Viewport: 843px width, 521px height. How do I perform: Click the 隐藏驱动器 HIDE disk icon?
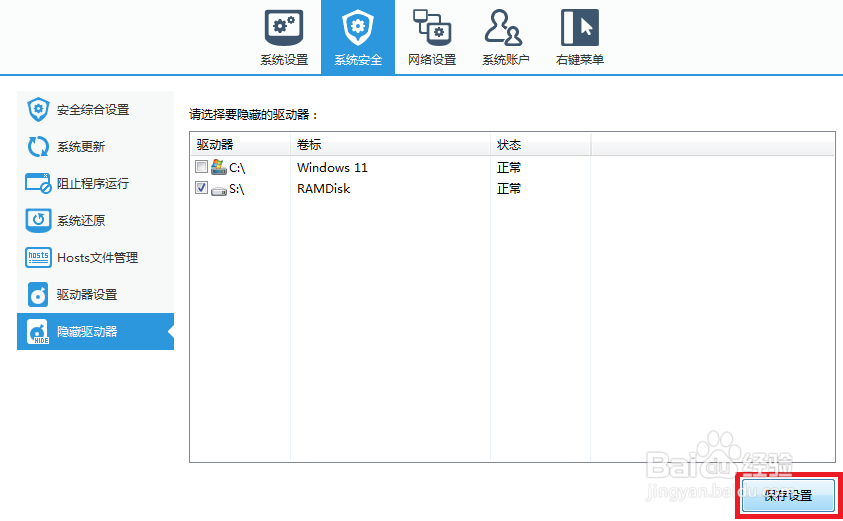tap(38, 332)
